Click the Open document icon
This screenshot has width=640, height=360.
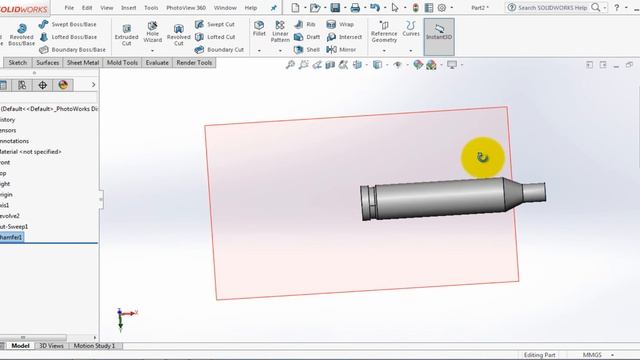click(x=315, y=8)
